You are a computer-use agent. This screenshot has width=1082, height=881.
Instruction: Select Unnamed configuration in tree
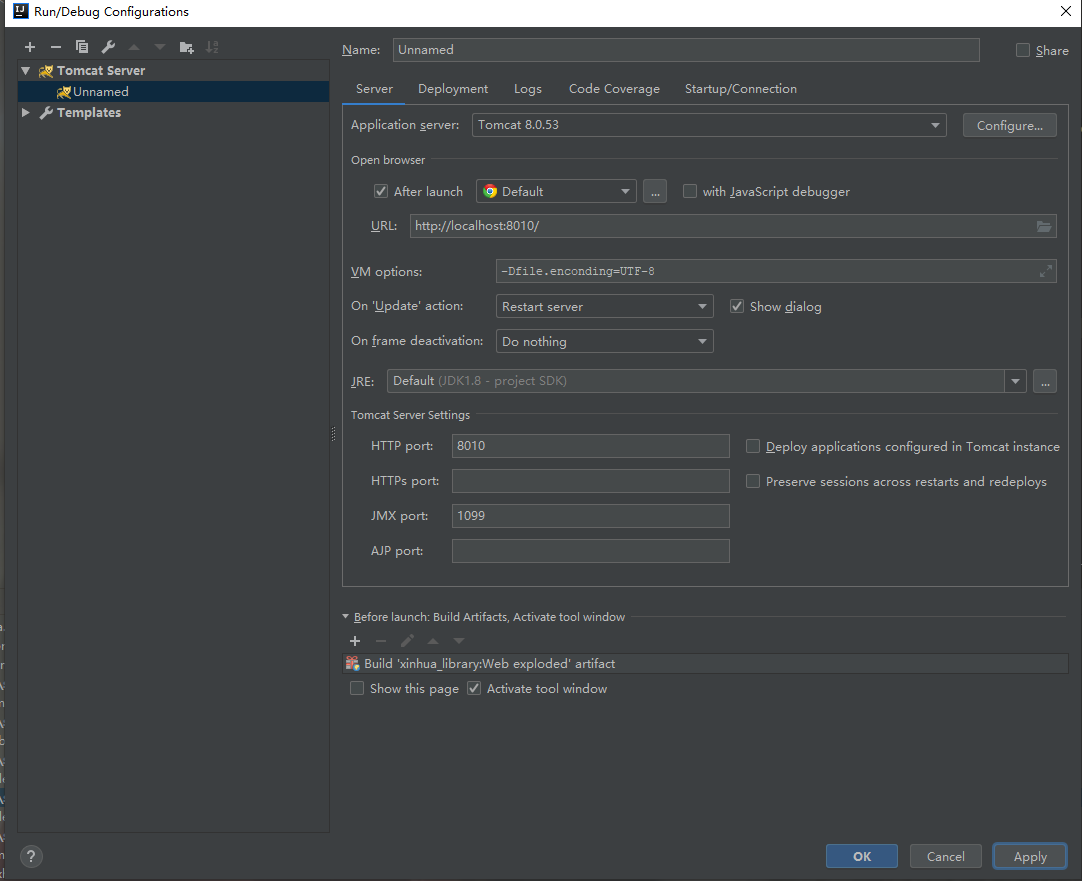coord(173,92)
